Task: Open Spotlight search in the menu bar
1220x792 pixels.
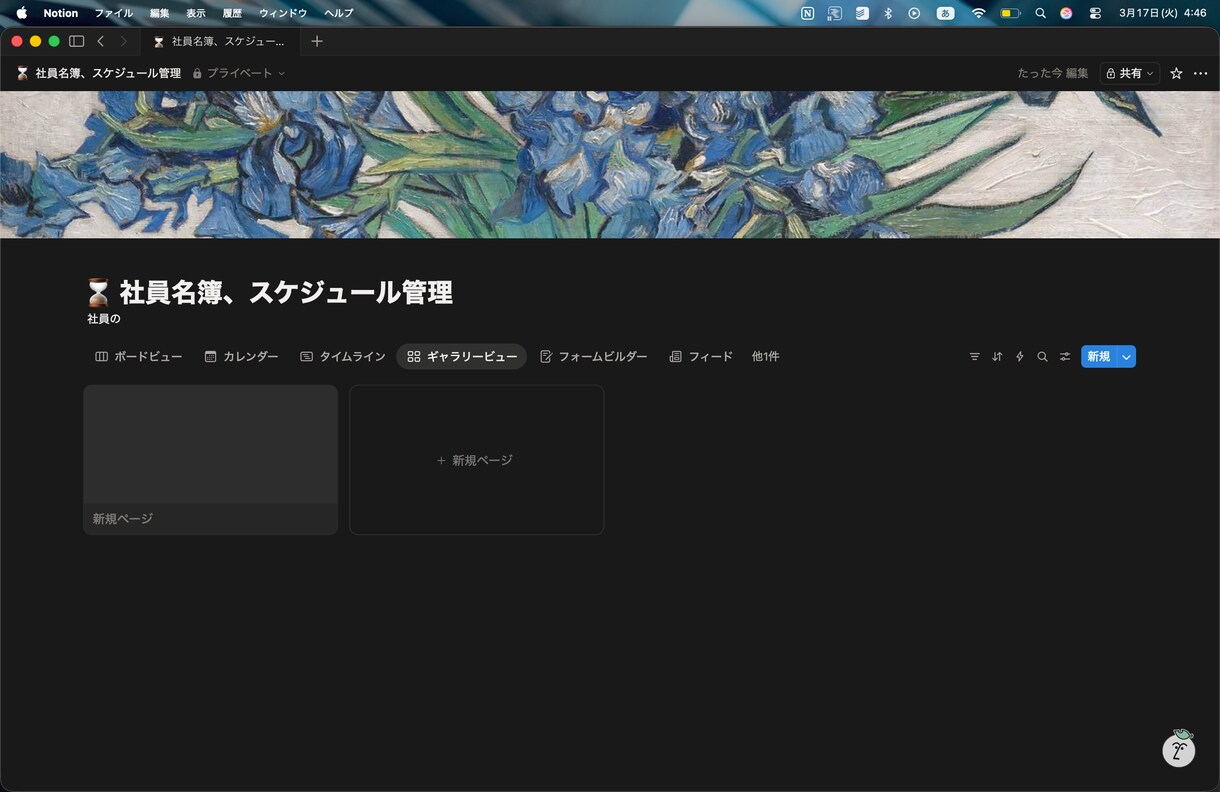Action: coord(1040,13)
